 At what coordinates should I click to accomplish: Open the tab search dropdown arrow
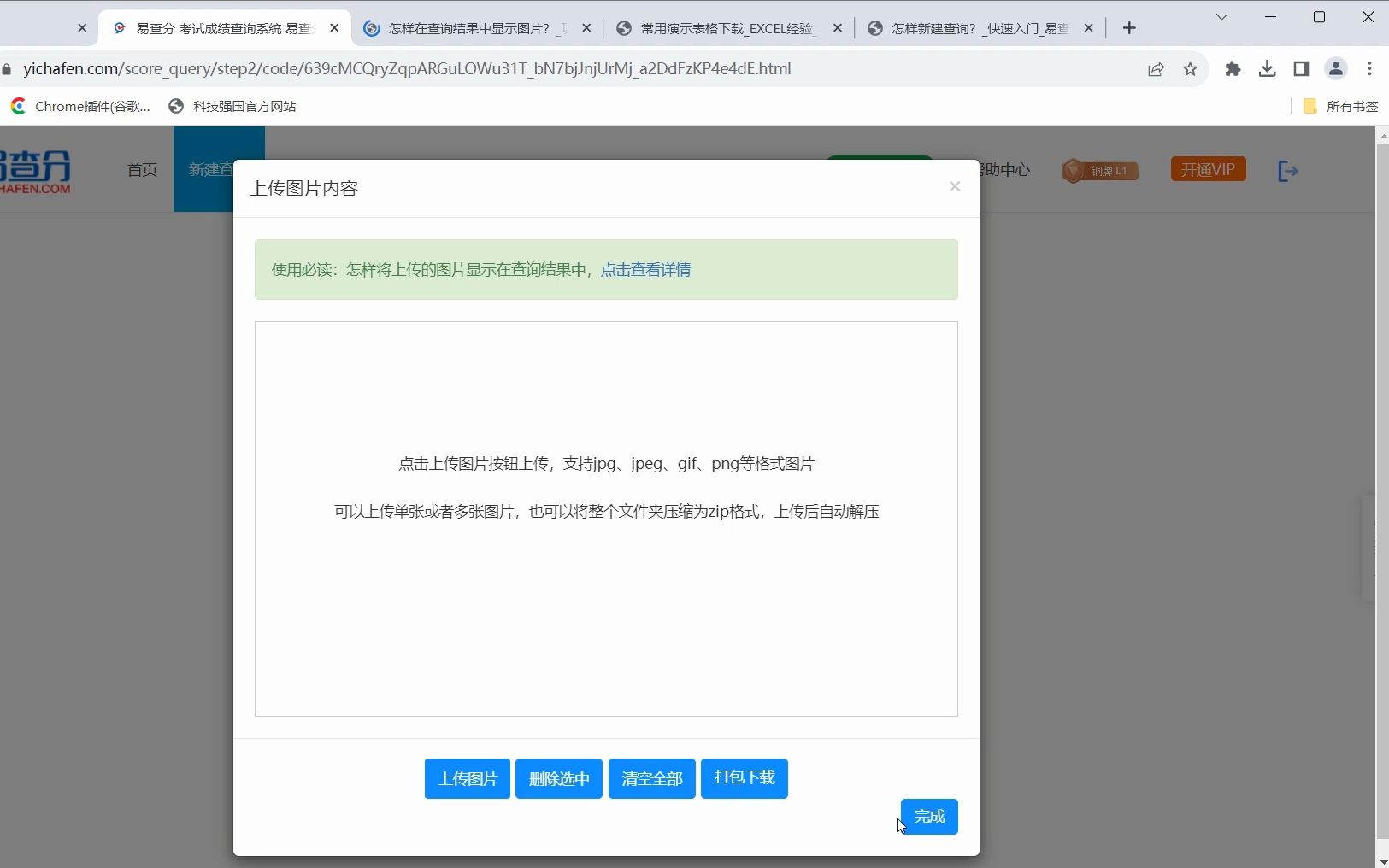(1221, 17)
